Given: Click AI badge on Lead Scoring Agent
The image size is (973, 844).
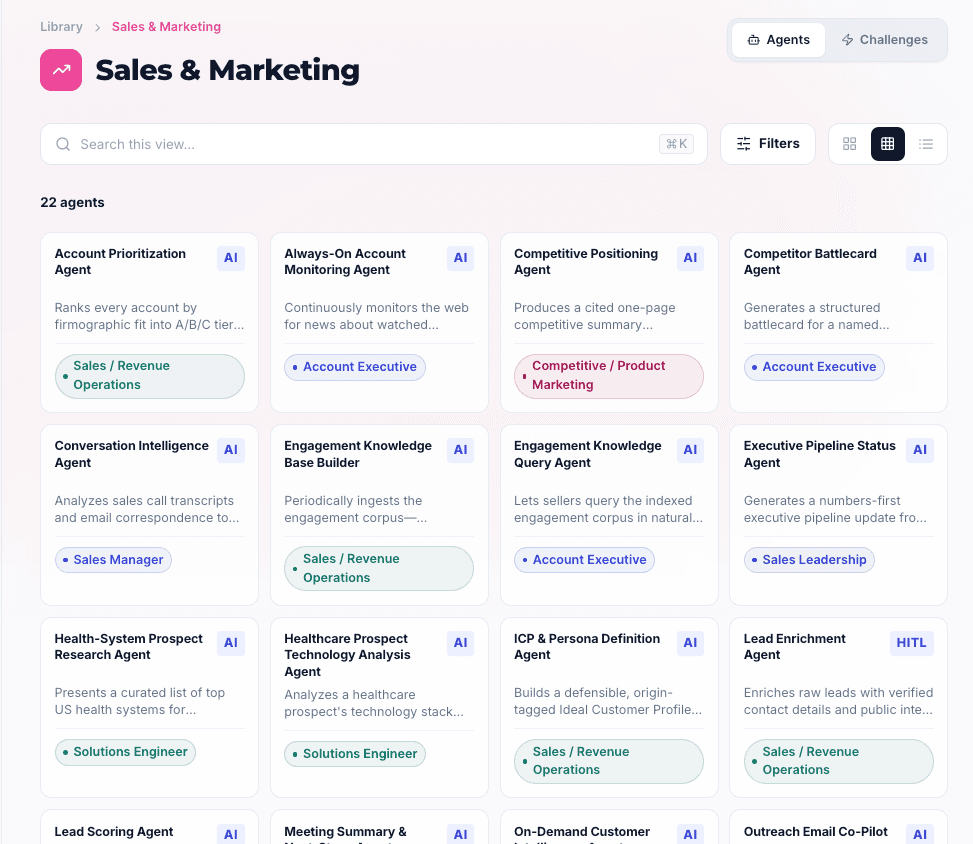Looking at the screenshot, I should [x=231, y=834].
